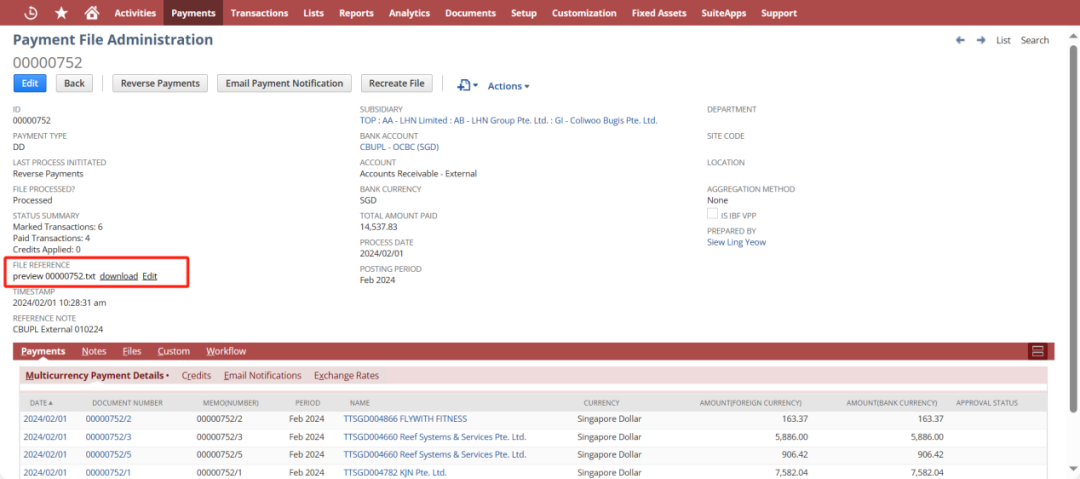1080x479 pixels.
Task: Switch to the Payments subtab
Action: pos(43,351)
